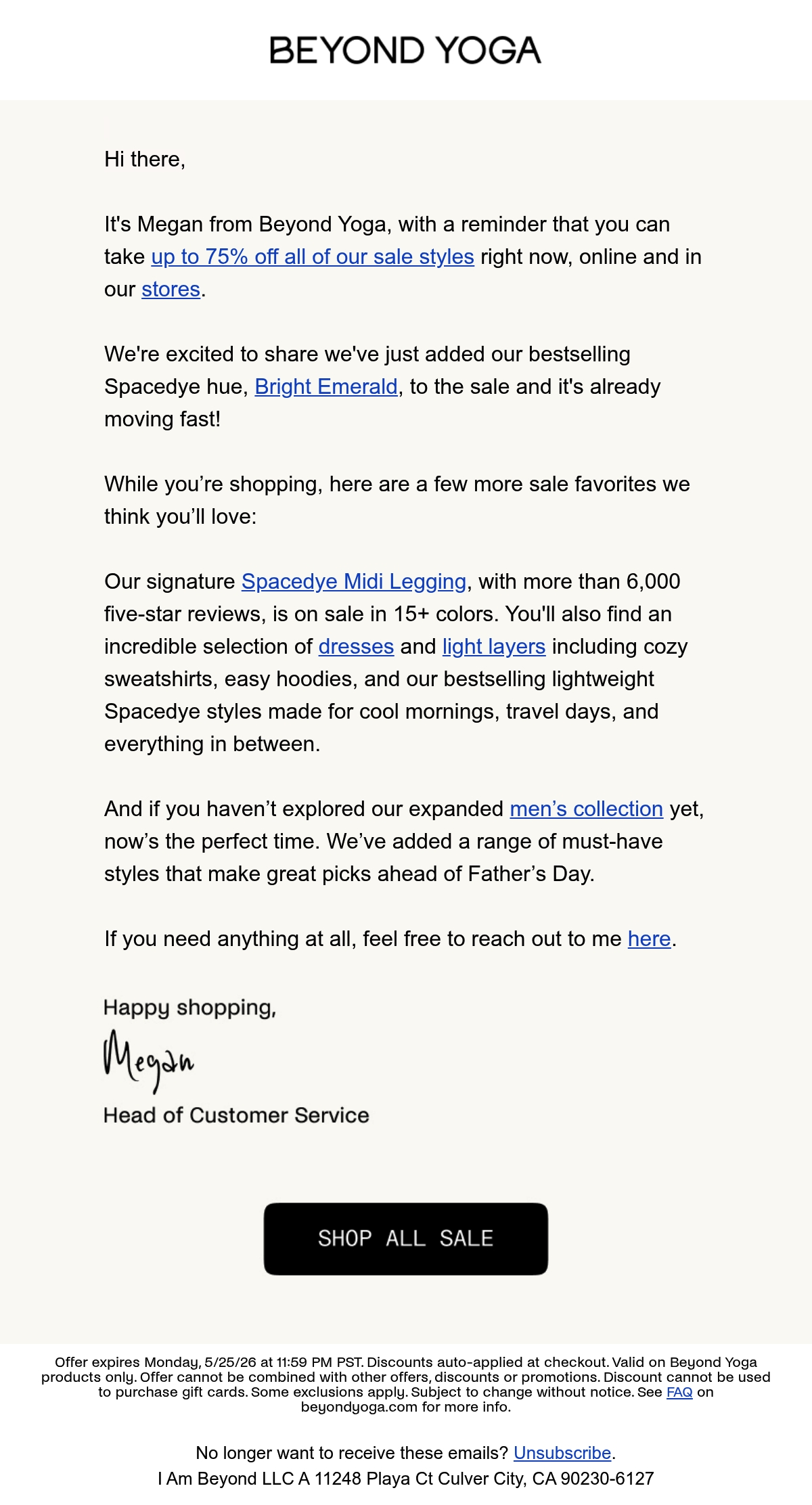Open the FAQ link in the disclaimer

coord(679,1392)
